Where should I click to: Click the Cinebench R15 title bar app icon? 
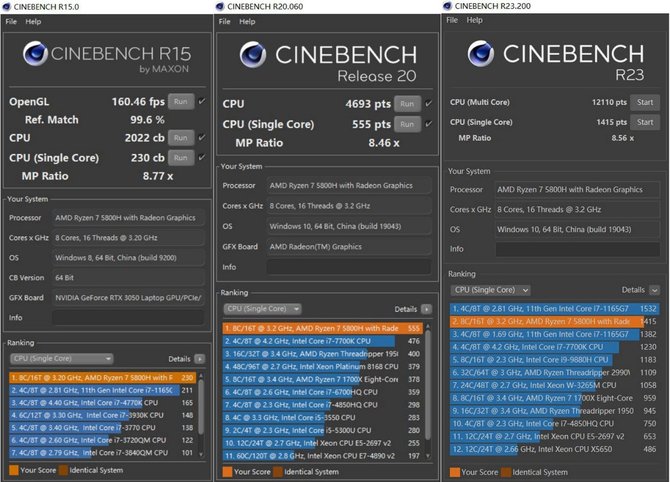pyautogui.click(x=7, y=6)
